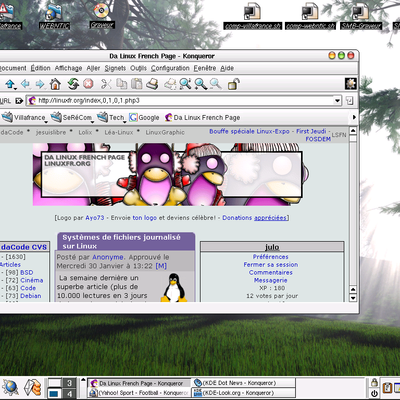The width and height of the screenshot is (400, 400).
Task: Open the Configuration menu
Action: [170, 68]
